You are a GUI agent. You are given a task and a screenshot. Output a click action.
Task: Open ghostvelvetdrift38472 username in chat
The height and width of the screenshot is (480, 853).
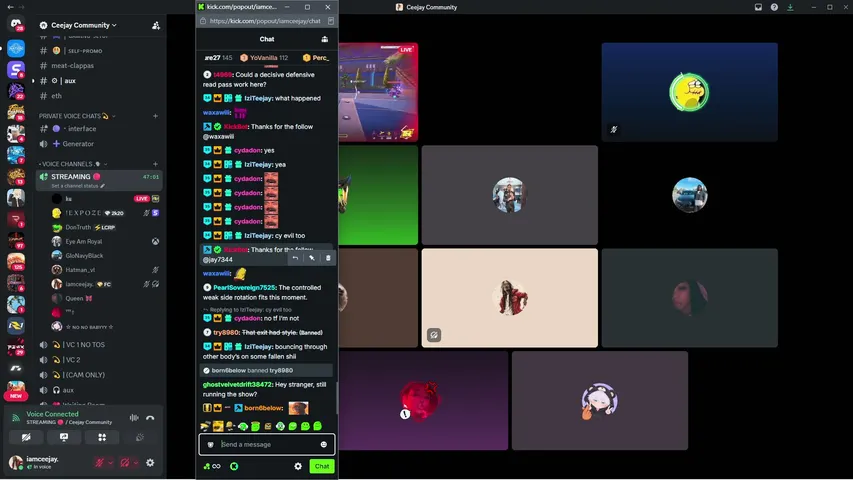[237, 384]
